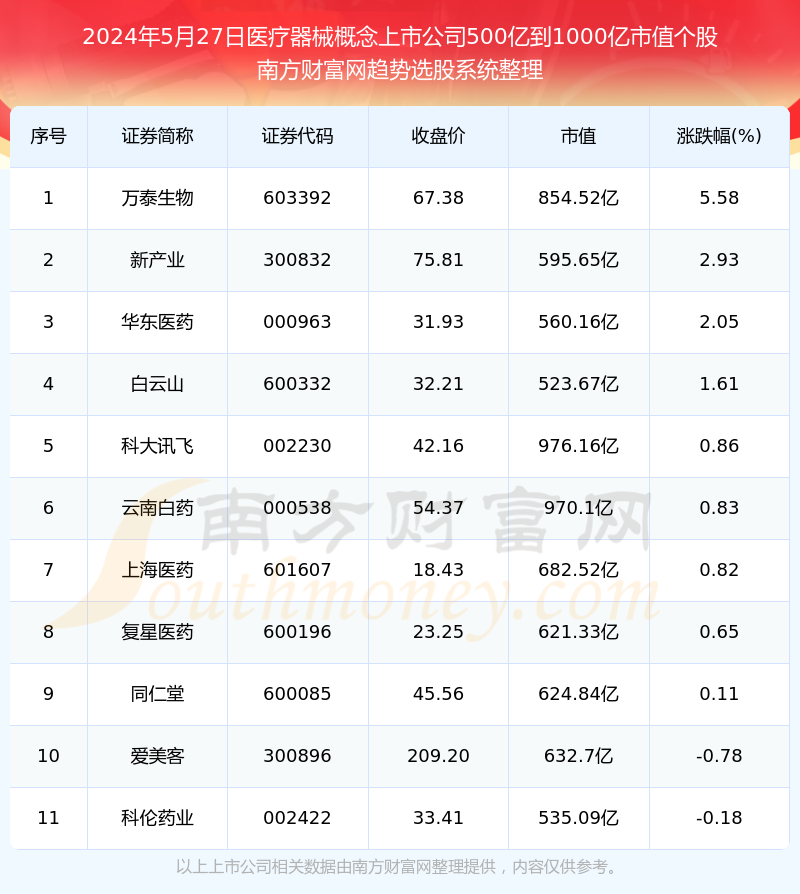
Task: Click stock code 000963
Action: coord(297,322)
